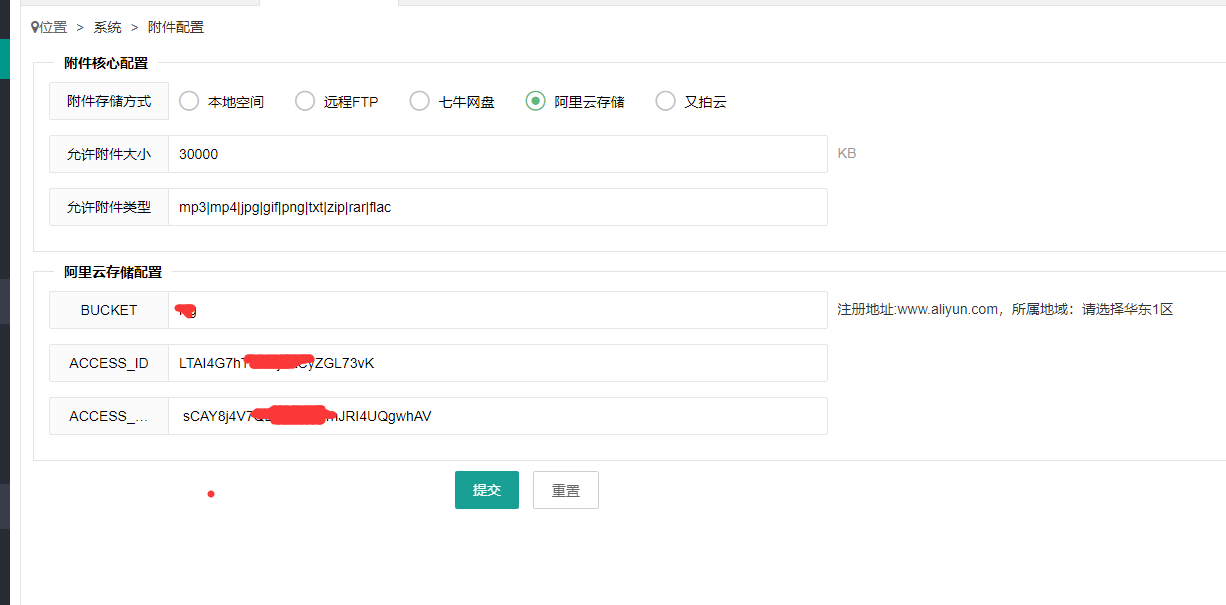Click the 阿里云存储配置 section heading

[113, 272]
